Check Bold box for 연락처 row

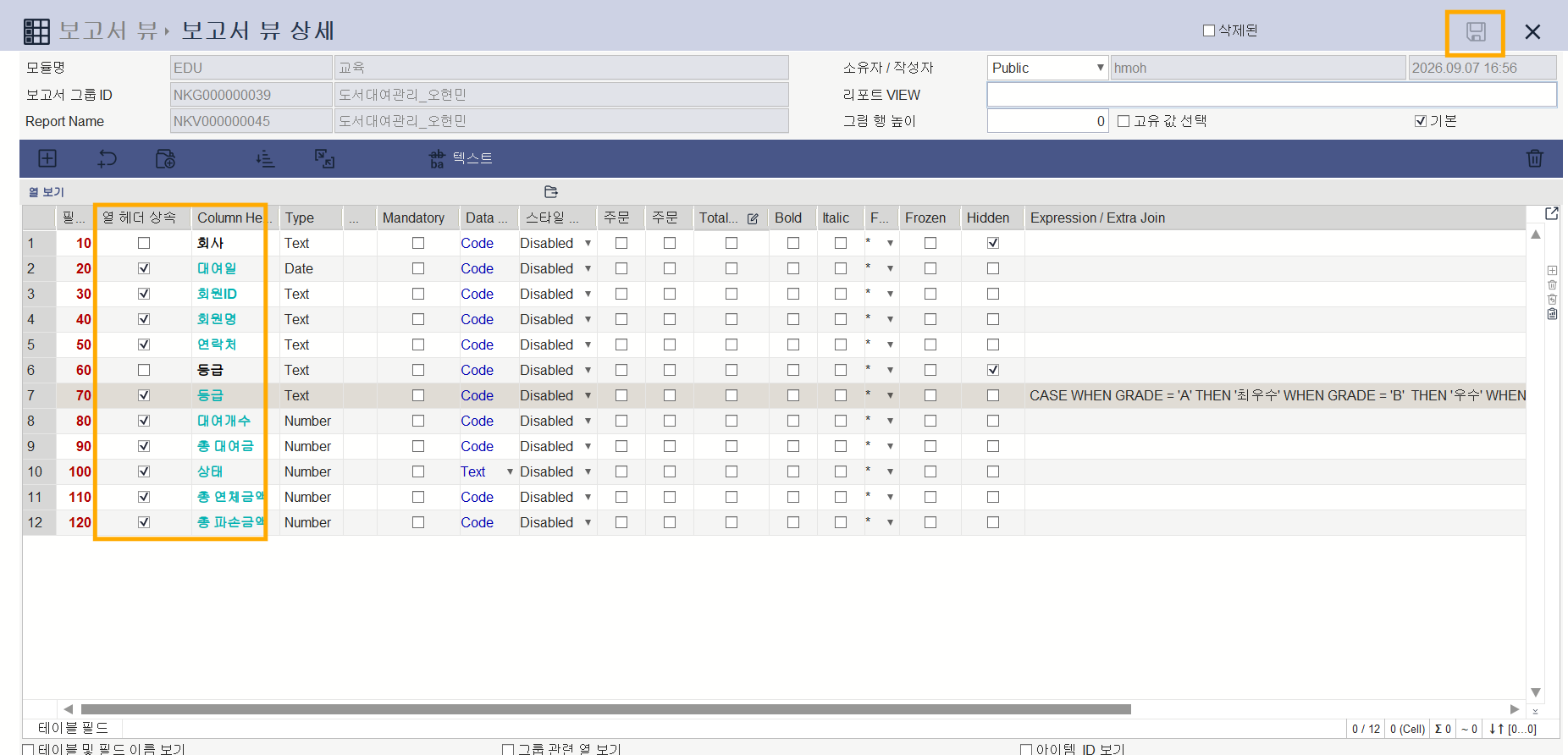click(x=793, y=344)
